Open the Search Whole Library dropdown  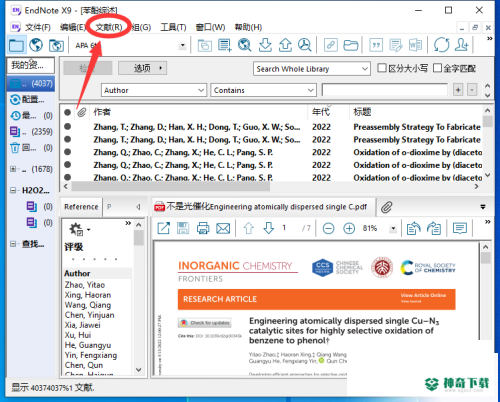[x=312, y=69]
